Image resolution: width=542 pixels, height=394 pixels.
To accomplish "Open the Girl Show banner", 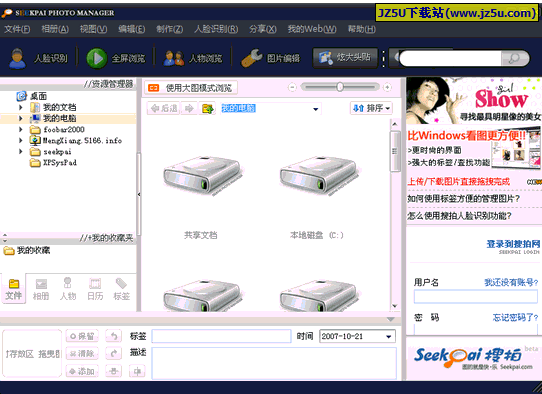I will (474, 101).
